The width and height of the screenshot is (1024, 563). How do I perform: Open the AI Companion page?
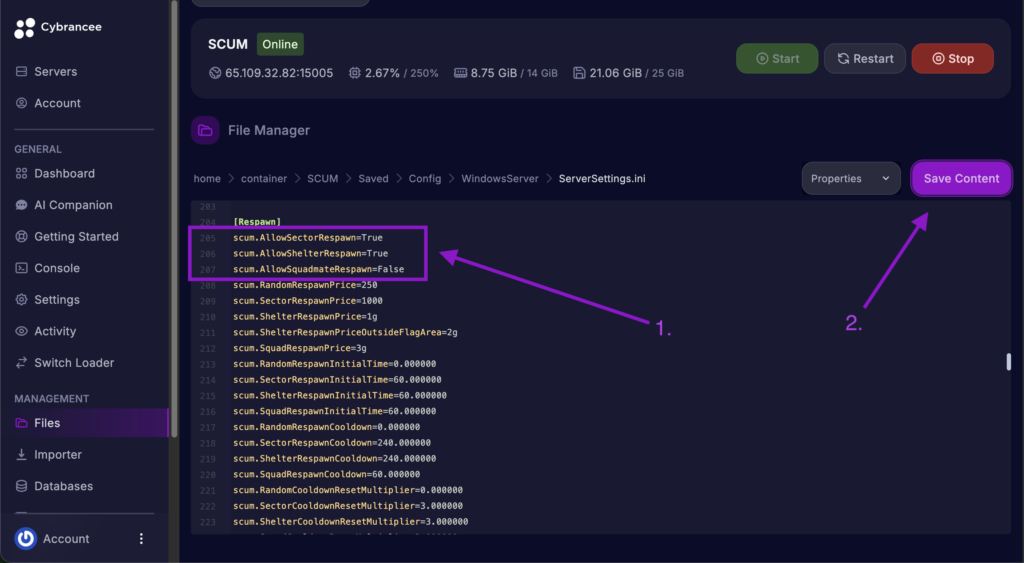[x=73, y=205]
